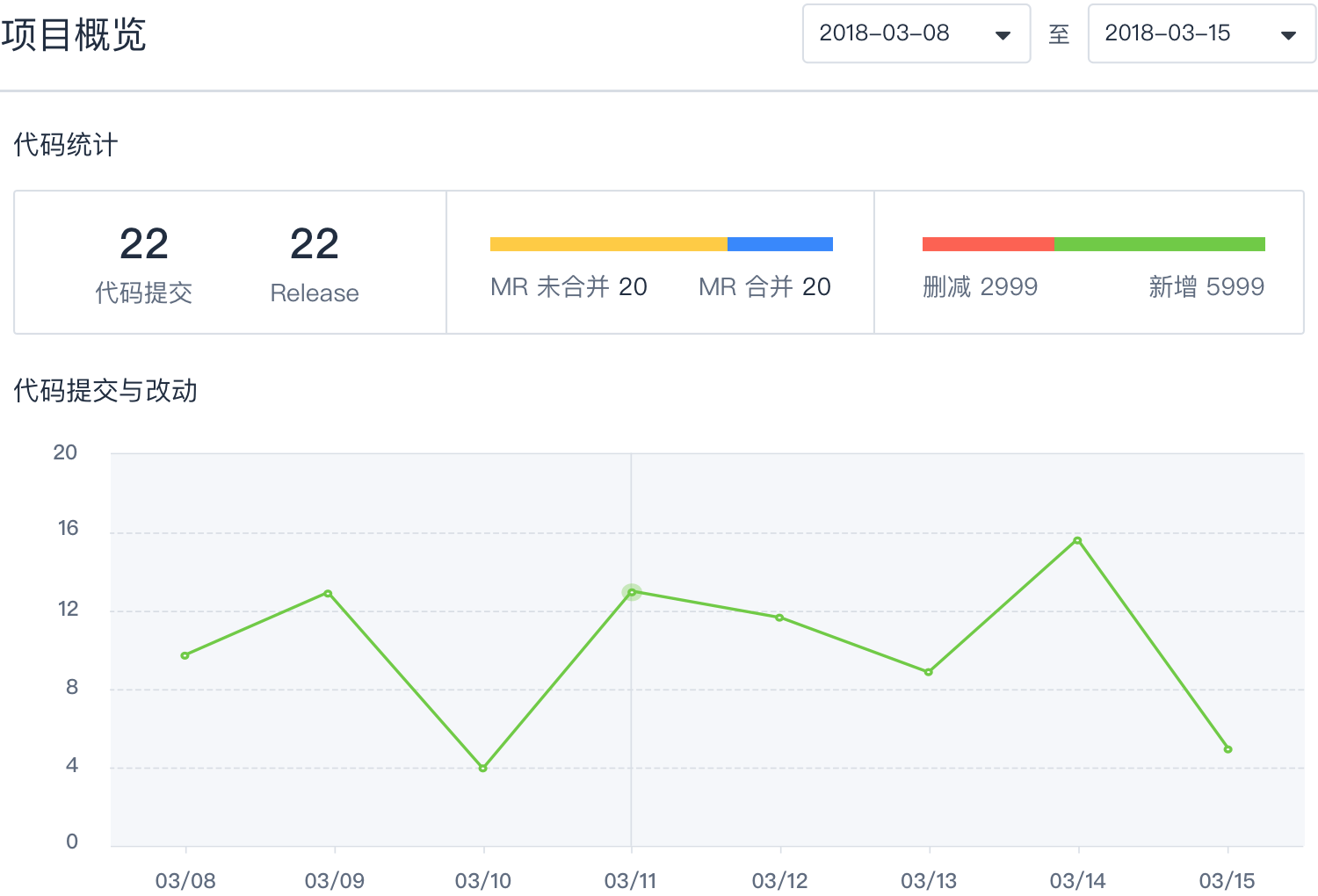Open the start date dropdown 2018-03-08

(916, 33)
